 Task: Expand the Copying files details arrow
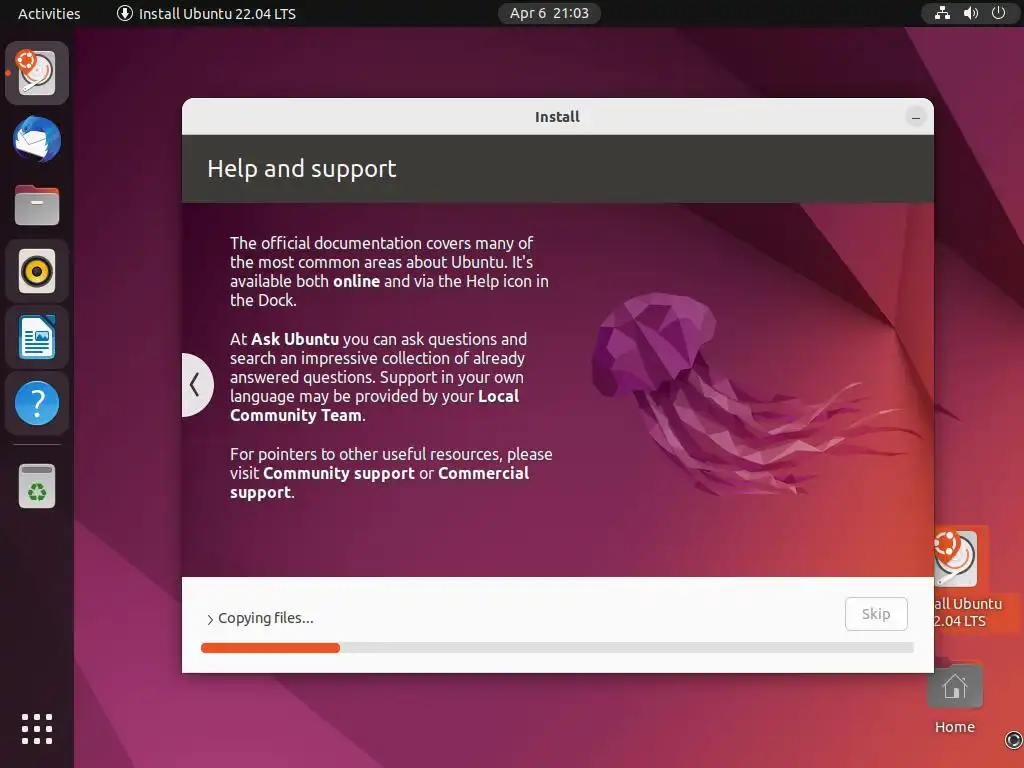pos(210,619)
